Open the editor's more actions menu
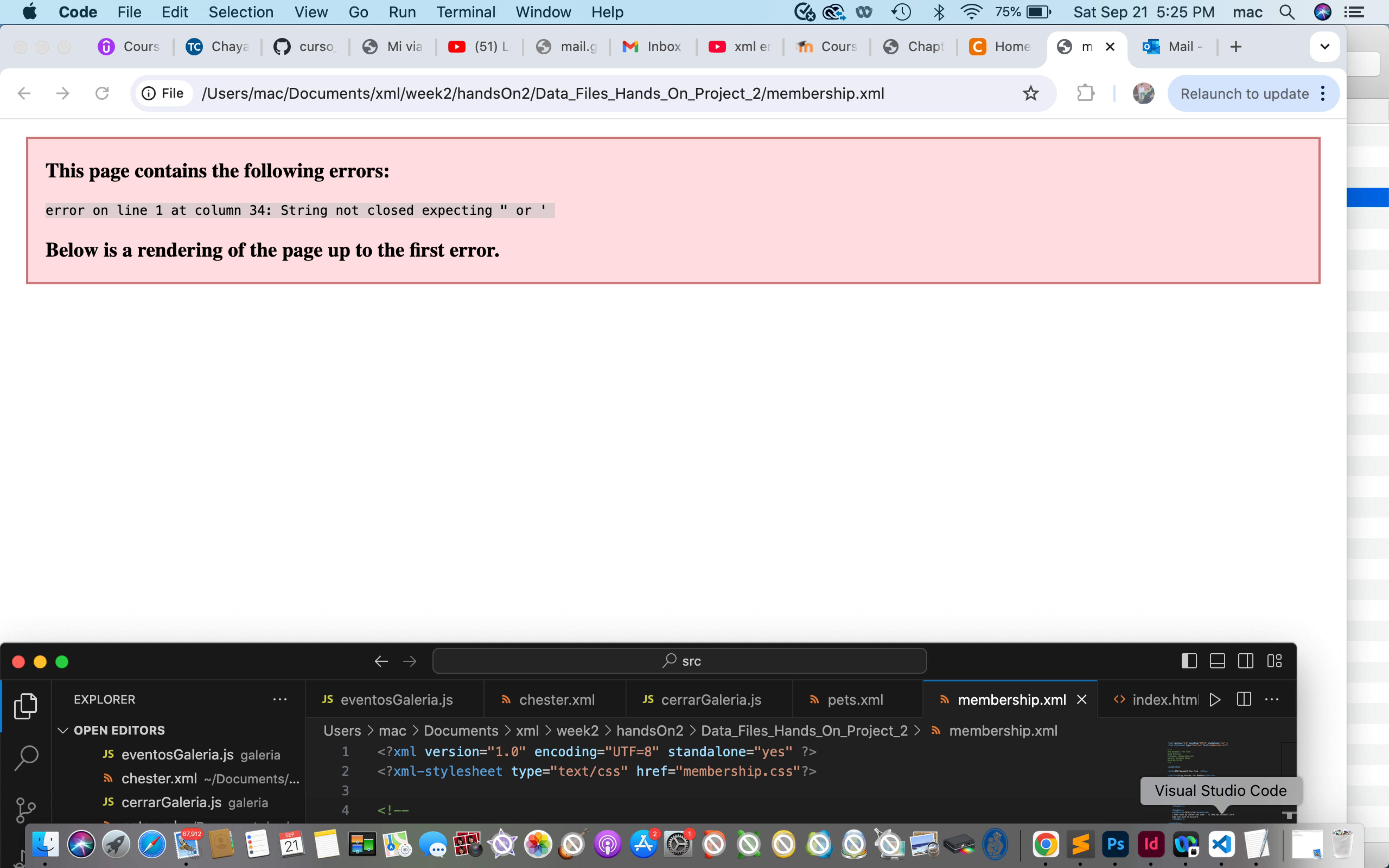 pyautogui.click(x=1272, y=699)
